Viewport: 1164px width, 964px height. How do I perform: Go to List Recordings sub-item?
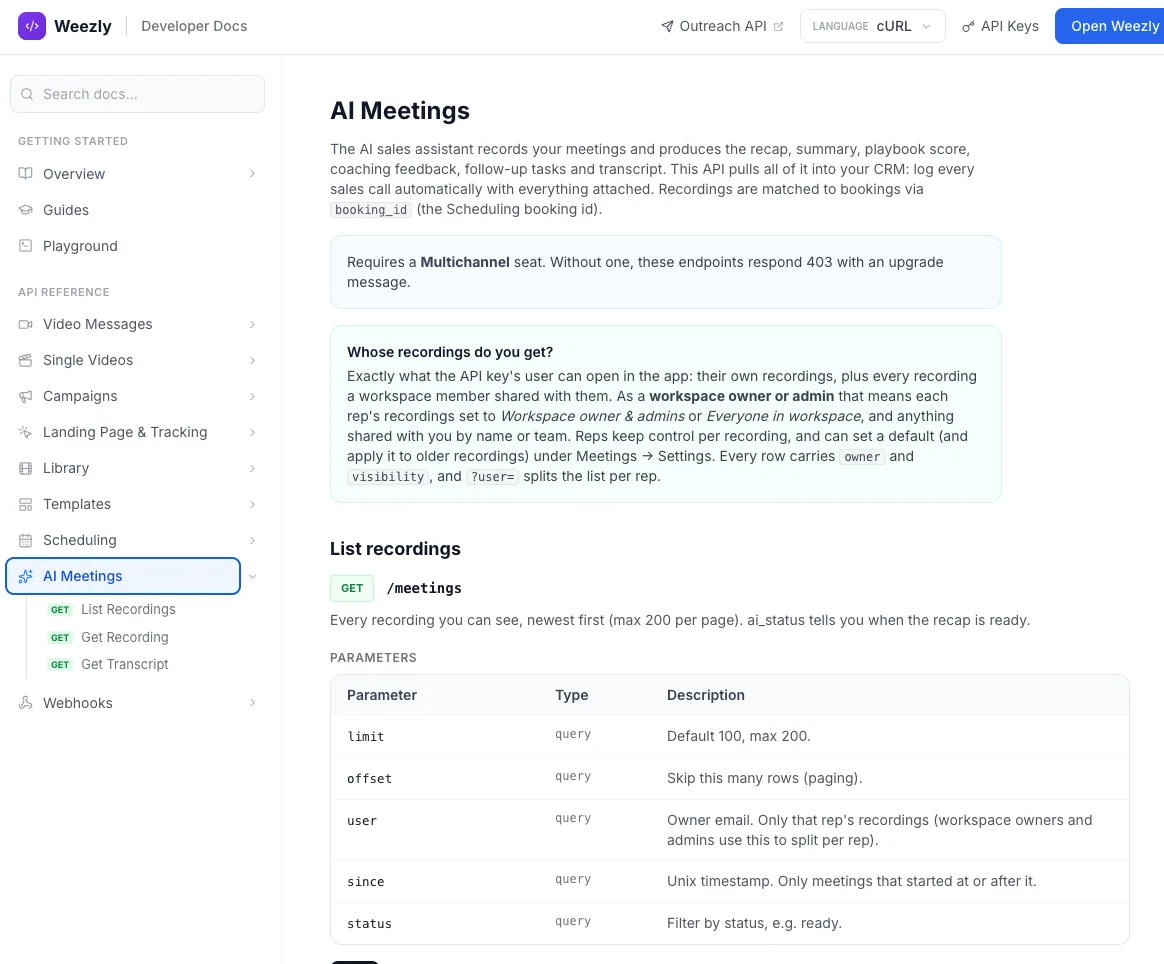pyautogui.click(x=128, y=609)
